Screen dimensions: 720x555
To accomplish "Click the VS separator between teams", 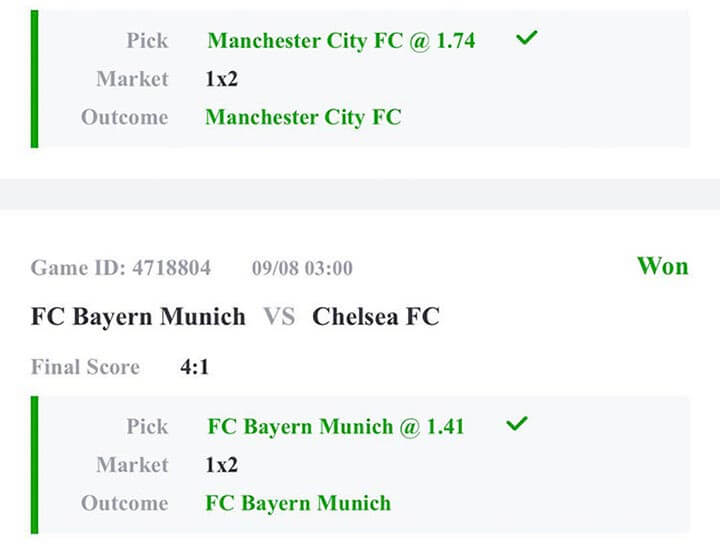I will tap(279, 317).
